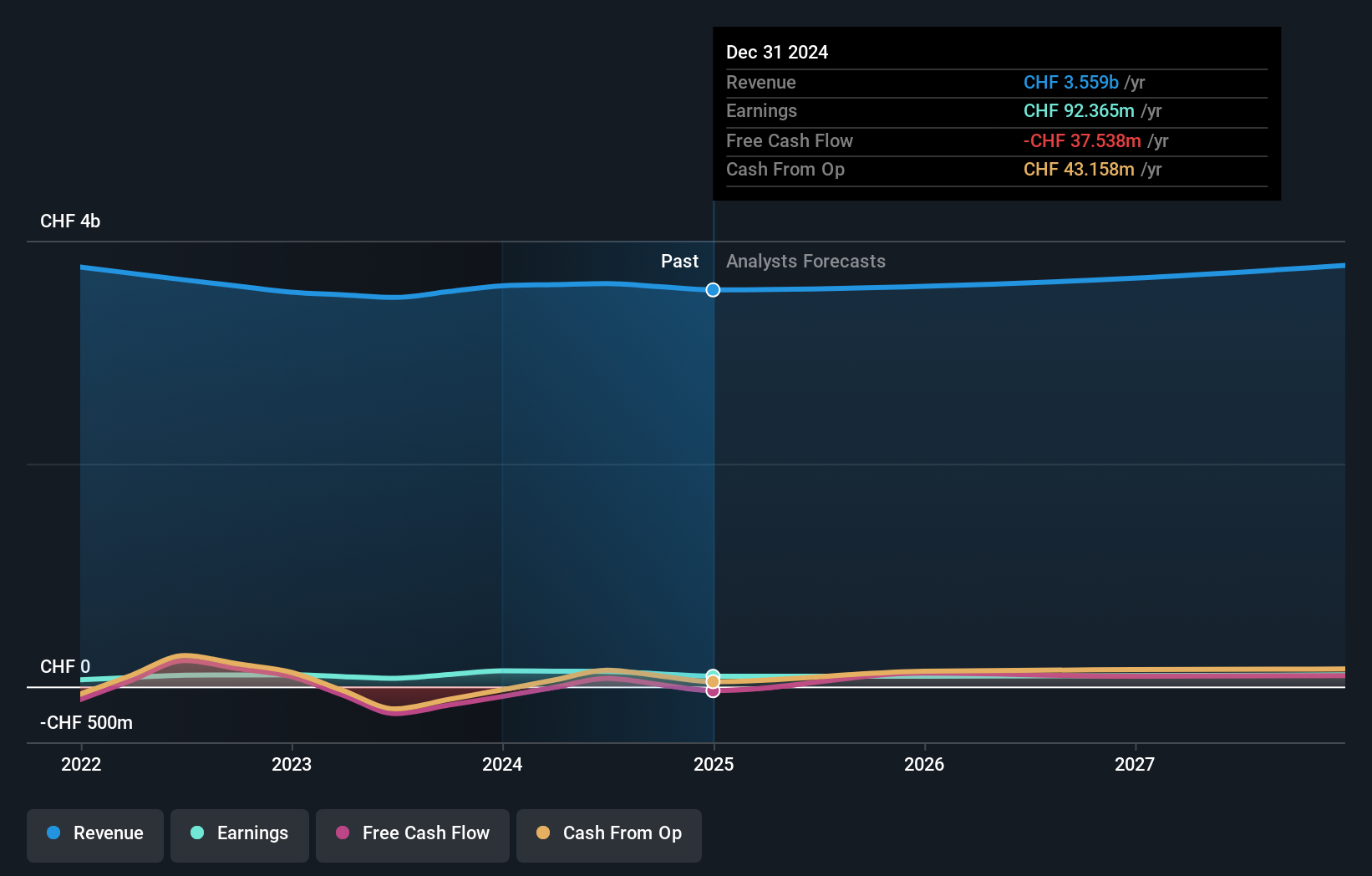Click the Analysts Forecasts label

pos(805,262)
